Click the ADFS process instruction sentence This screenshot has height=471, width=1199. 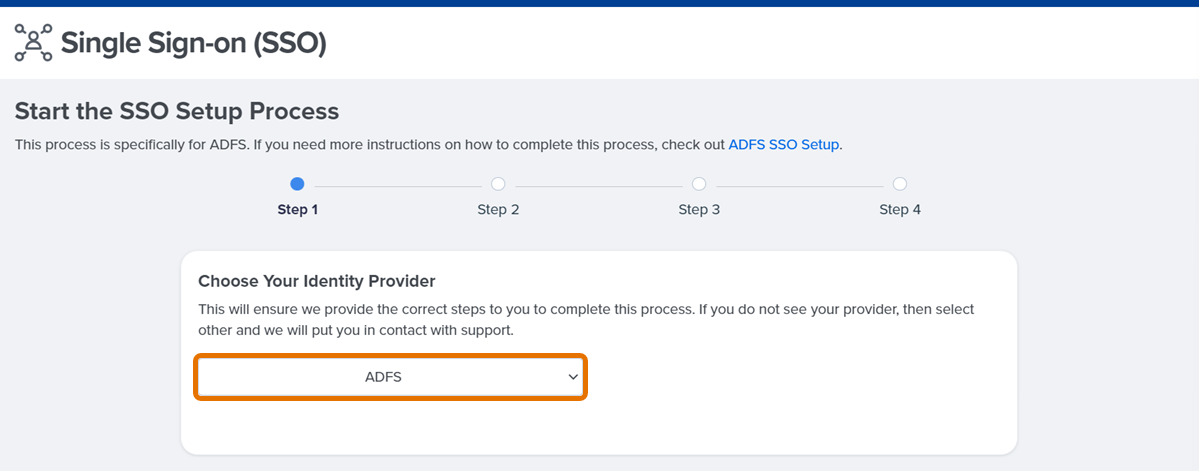click(428, 145)
